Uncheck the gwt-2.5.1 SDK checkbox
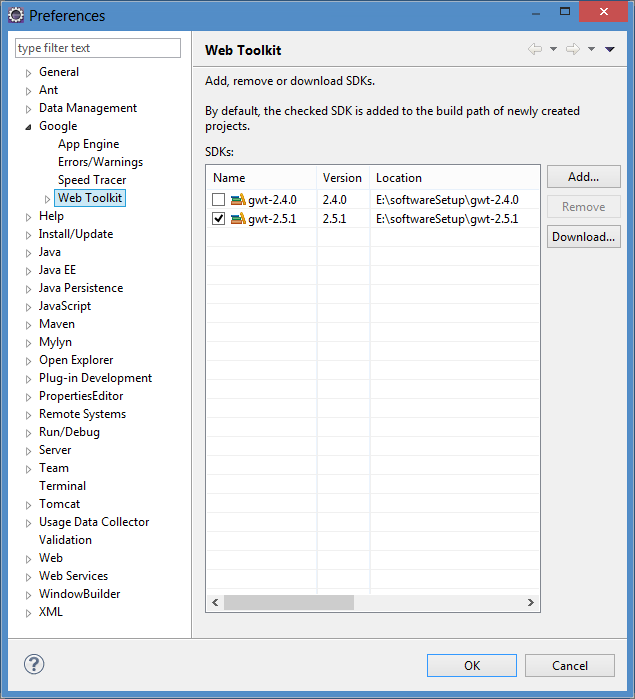 tap(219, 218)
